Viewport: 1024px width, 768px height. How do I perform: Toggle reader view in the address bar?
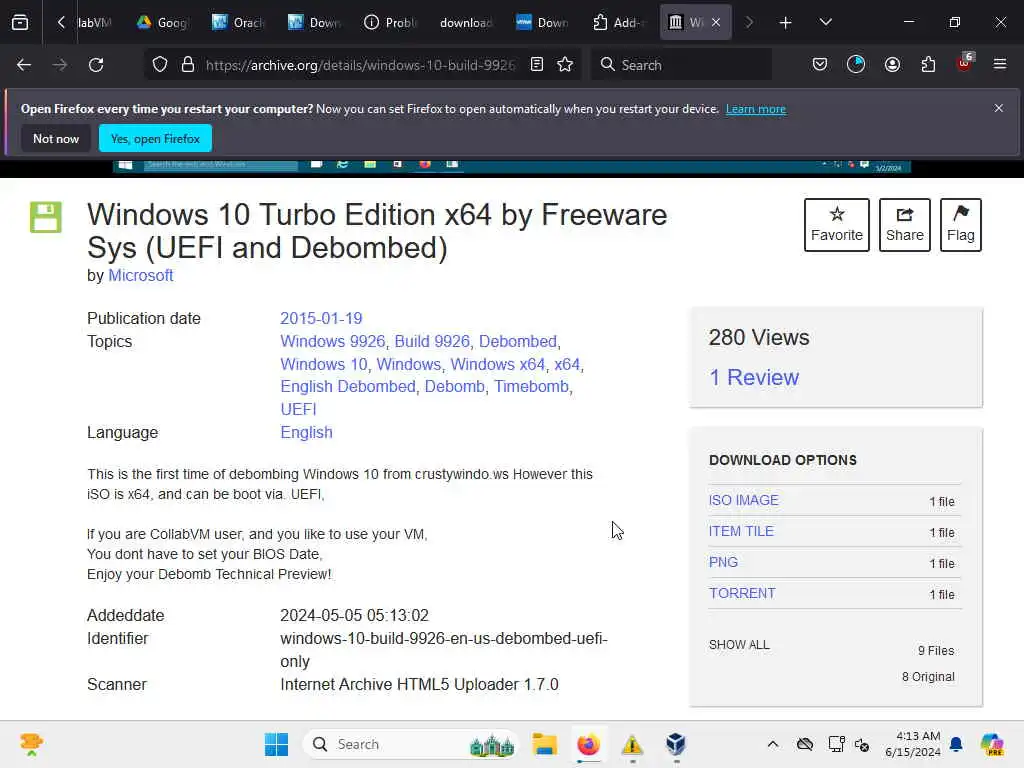537,65
